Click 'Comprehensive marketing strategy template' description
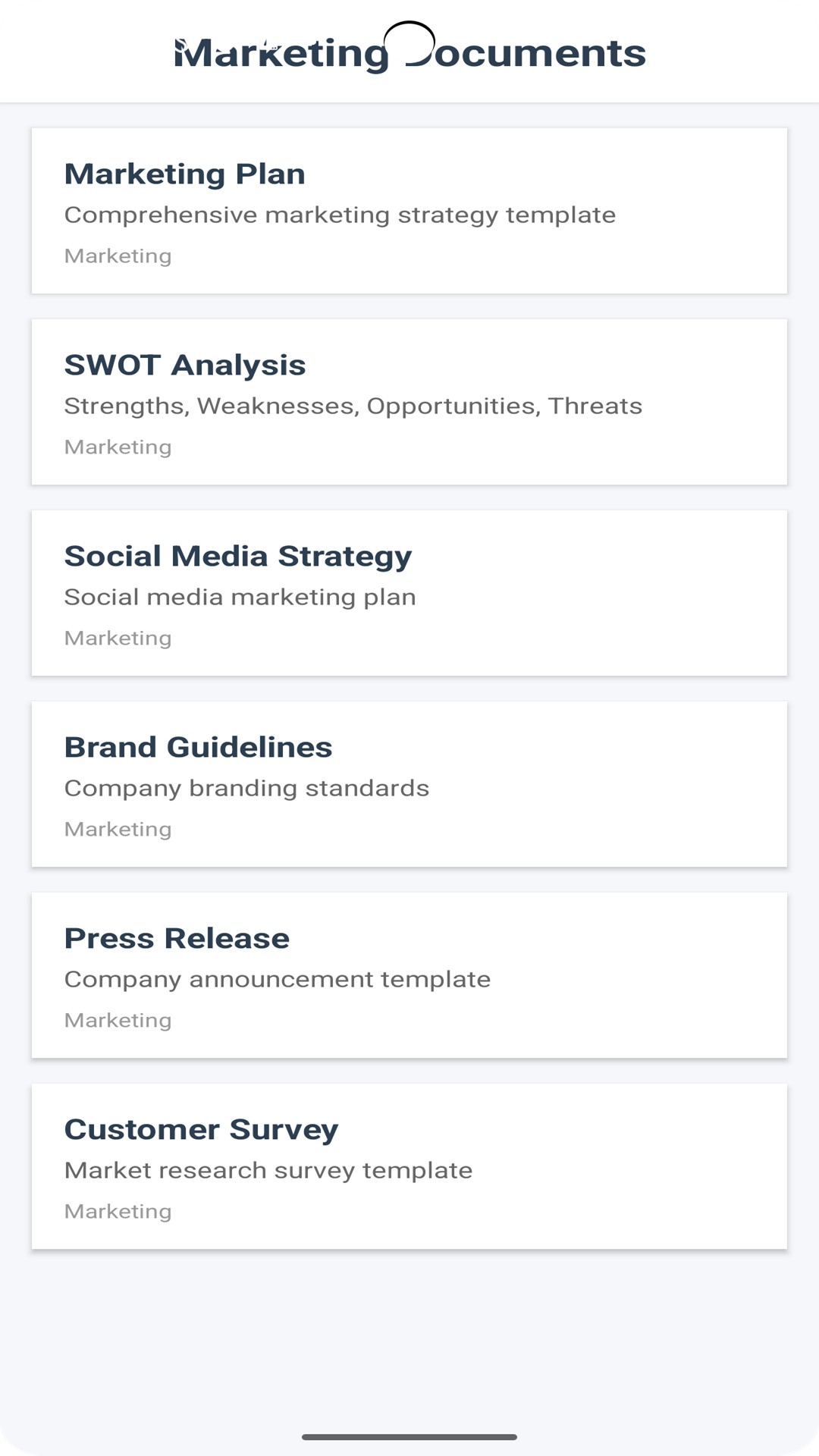Screen dimensions: 819x1456 click(340, 215)
